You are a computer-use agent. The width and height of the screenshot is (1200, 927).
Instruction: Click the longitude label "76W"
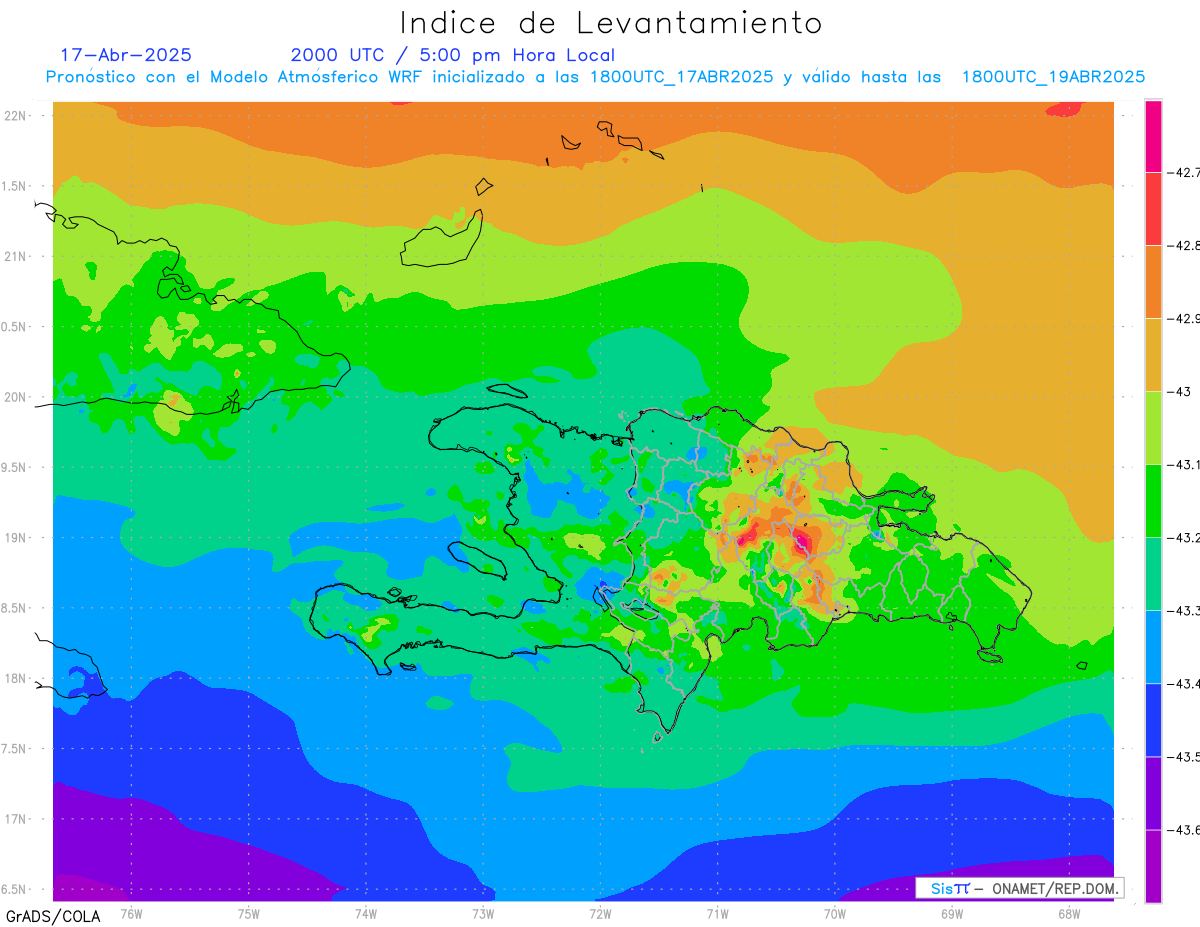point(131,915)
